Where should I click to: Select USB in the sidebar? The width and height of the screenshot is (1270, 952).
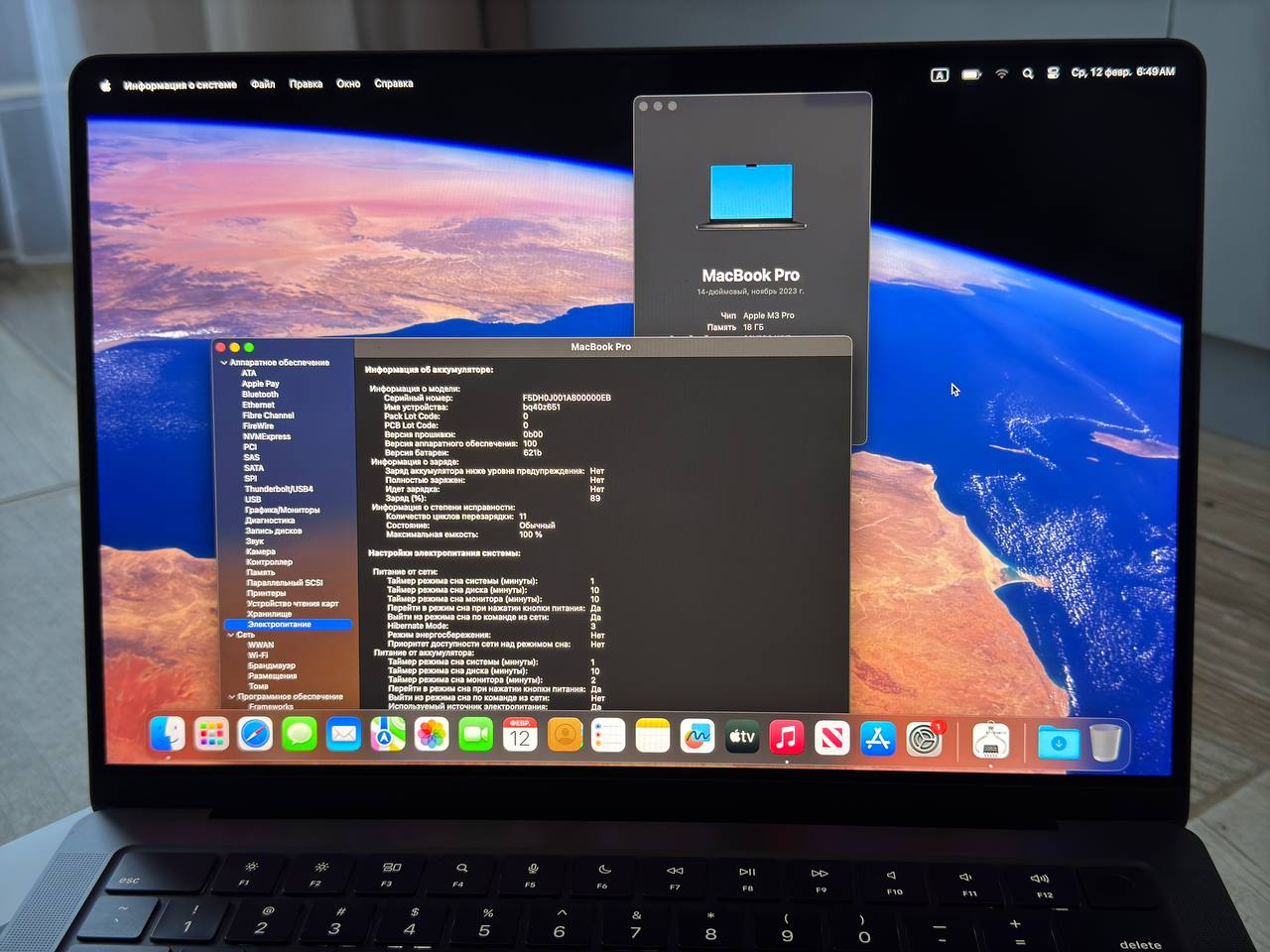(x=253, y=500)
